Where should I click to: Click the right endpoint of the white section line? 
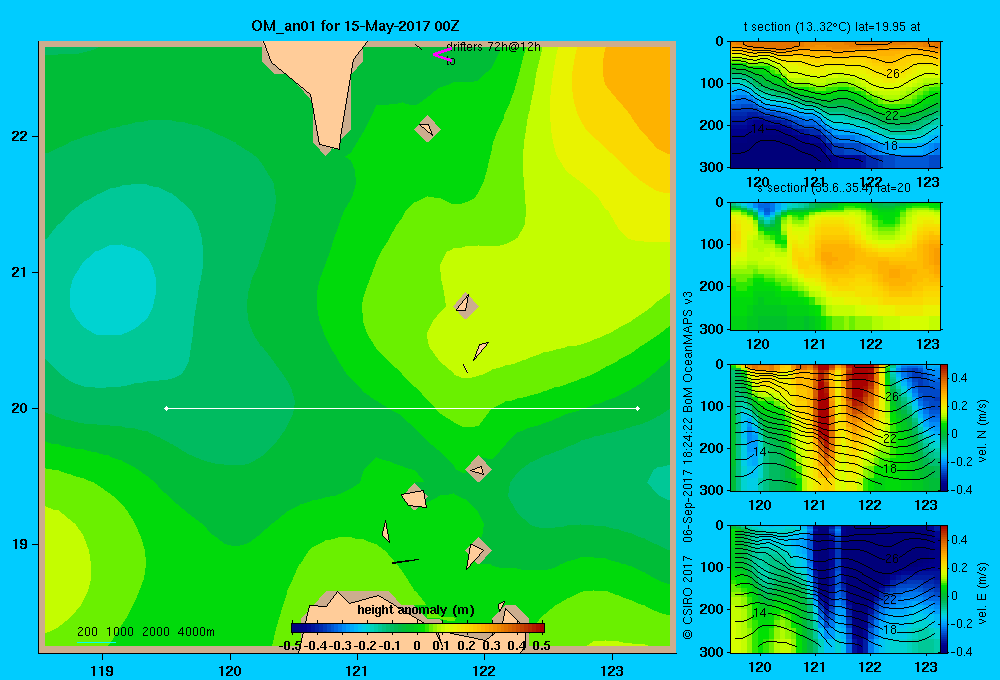click(x=638, y=408)
